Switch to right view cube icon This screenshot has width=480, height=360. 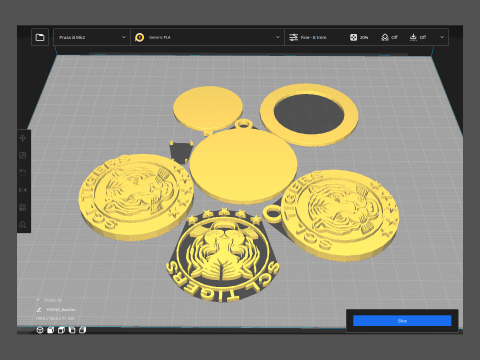pyautogui.click(x=82, y=330)
